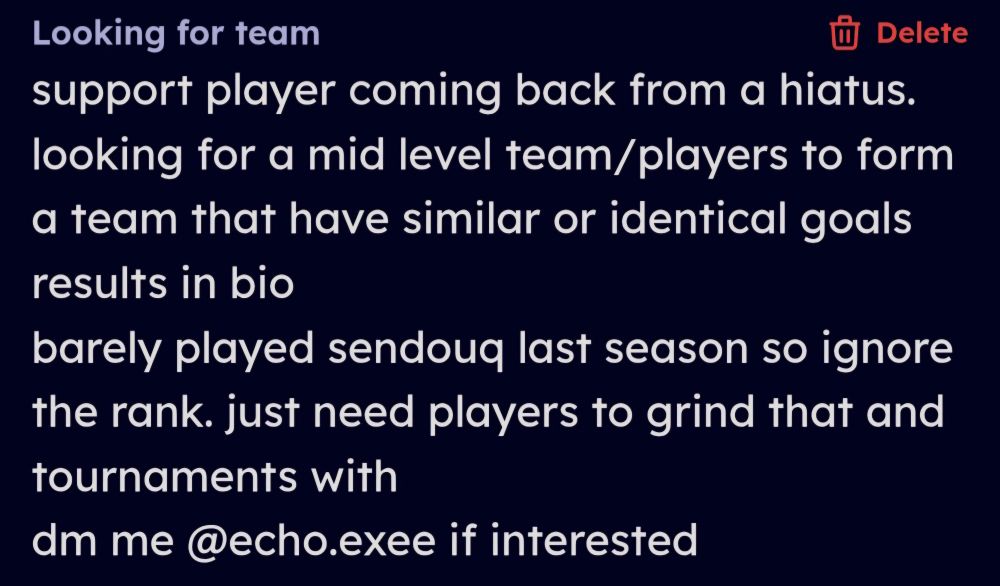The width and height of the screenshot is (1000, 586).
Task: Click the word sendouq in the post
Action: 415,349
